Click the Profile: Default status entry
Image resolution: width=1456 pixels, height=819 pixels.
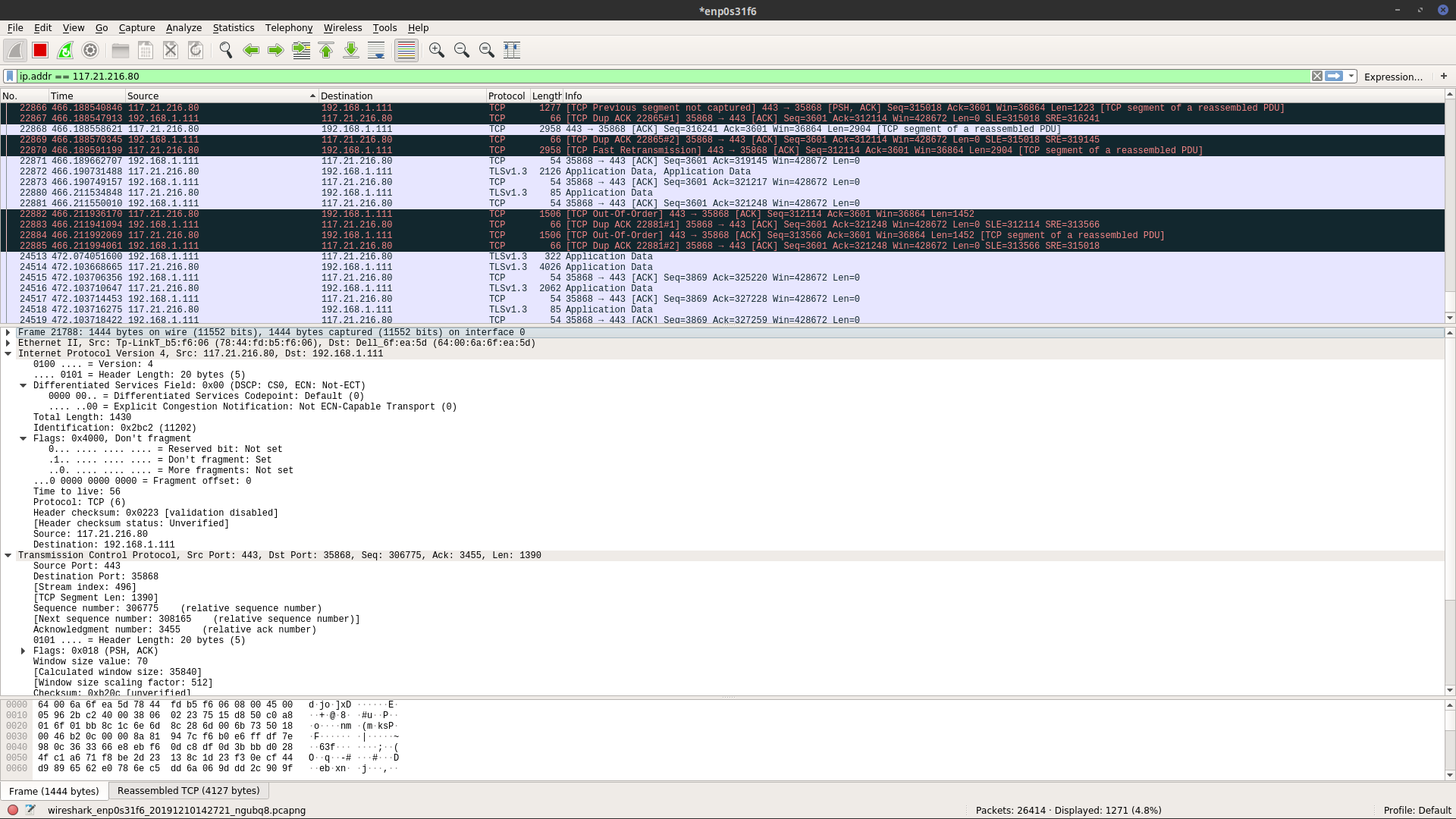click(1417, 810)
